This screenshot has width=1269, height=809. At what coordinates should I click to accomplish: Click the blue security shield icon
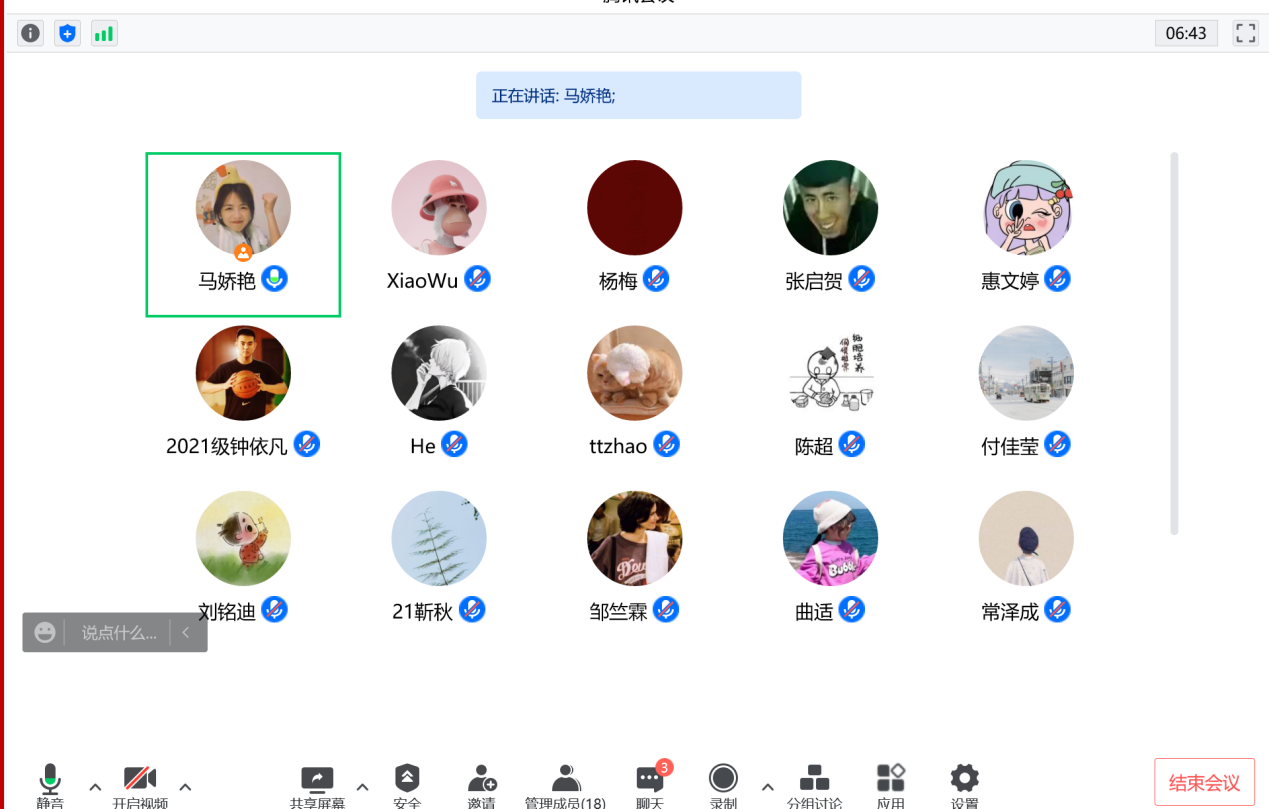[x=67, y=33]
